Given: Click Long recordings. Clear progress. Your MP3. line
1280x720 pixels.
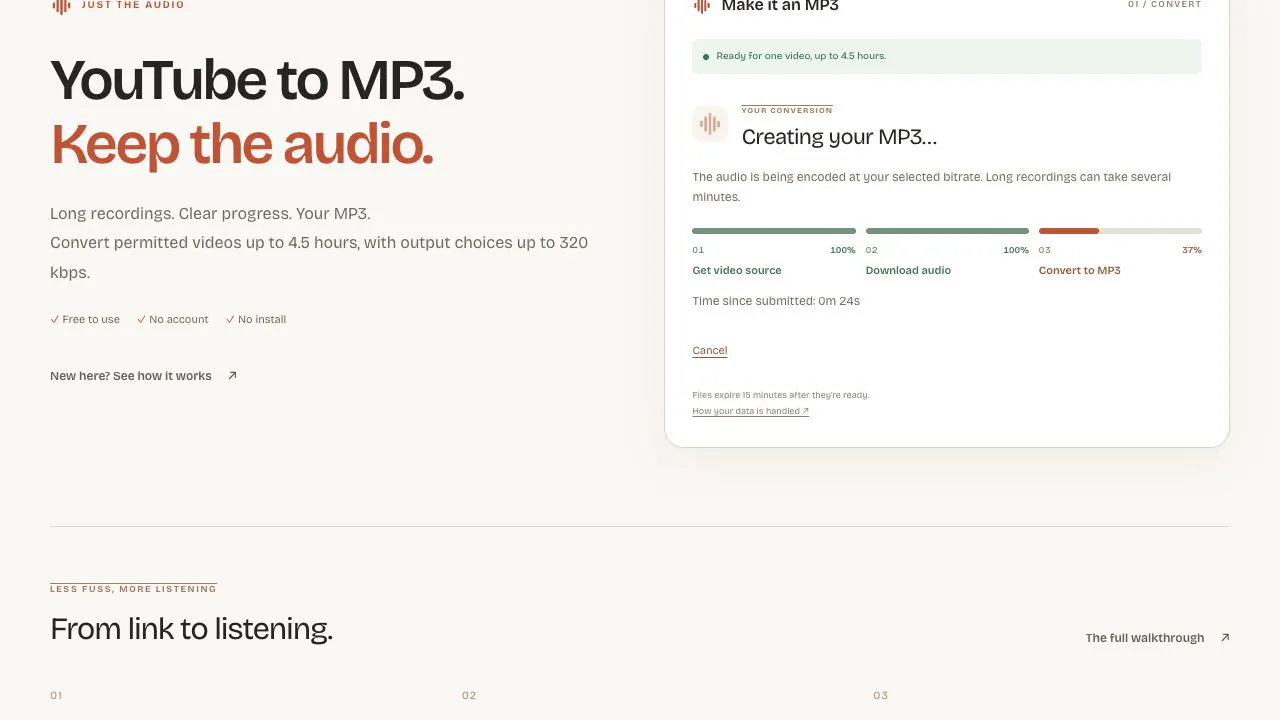Looking at the screenshot, I should (210, 214).
